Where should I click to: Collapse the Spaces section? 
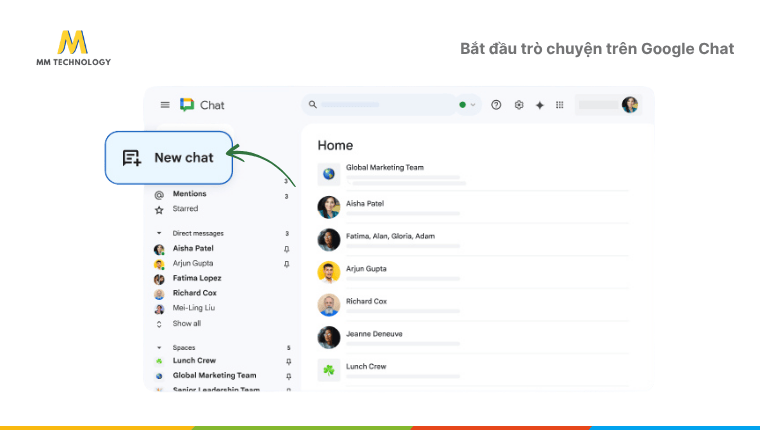(x=159, y=348)
